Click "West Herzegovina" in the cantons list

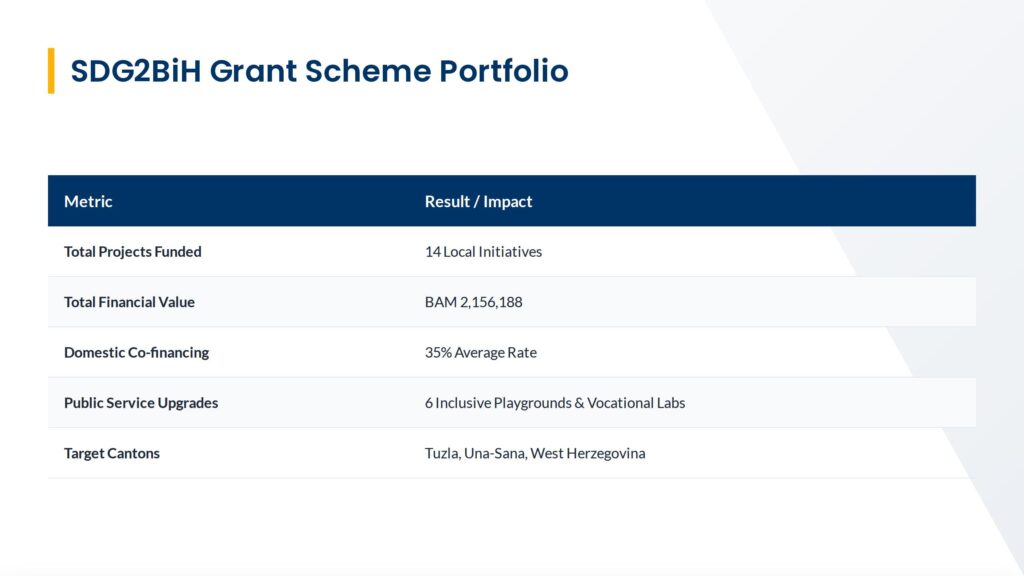click(588, 453)
